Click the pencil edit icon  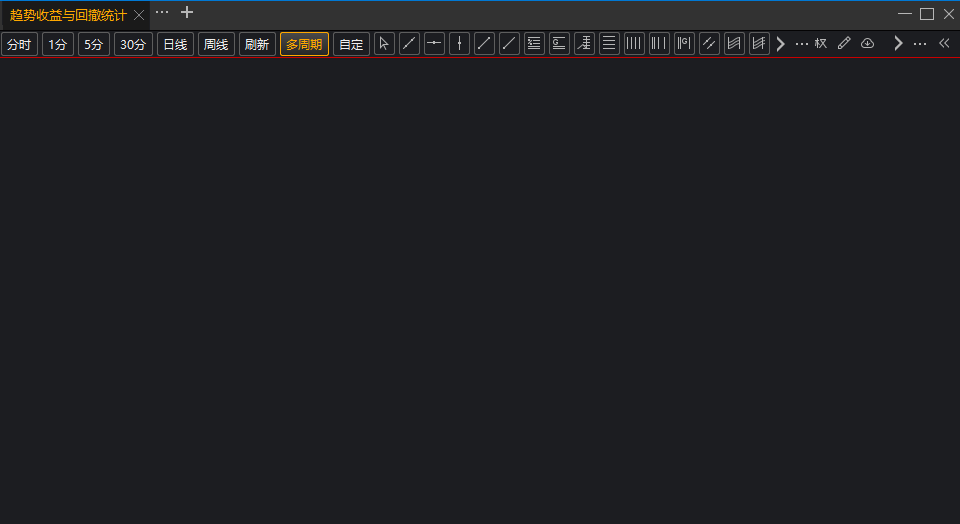[843, 44]
